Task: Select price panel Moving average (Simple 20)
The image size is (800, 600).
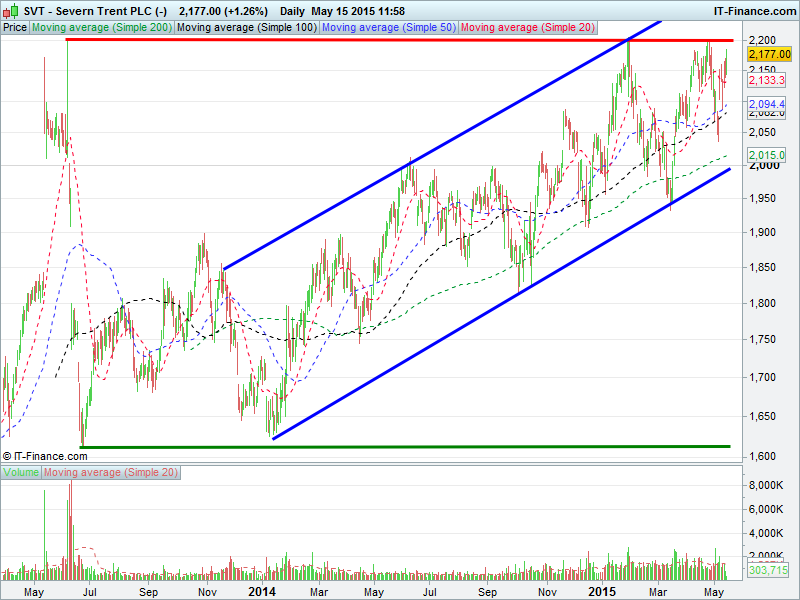Action: pos(528,28)
